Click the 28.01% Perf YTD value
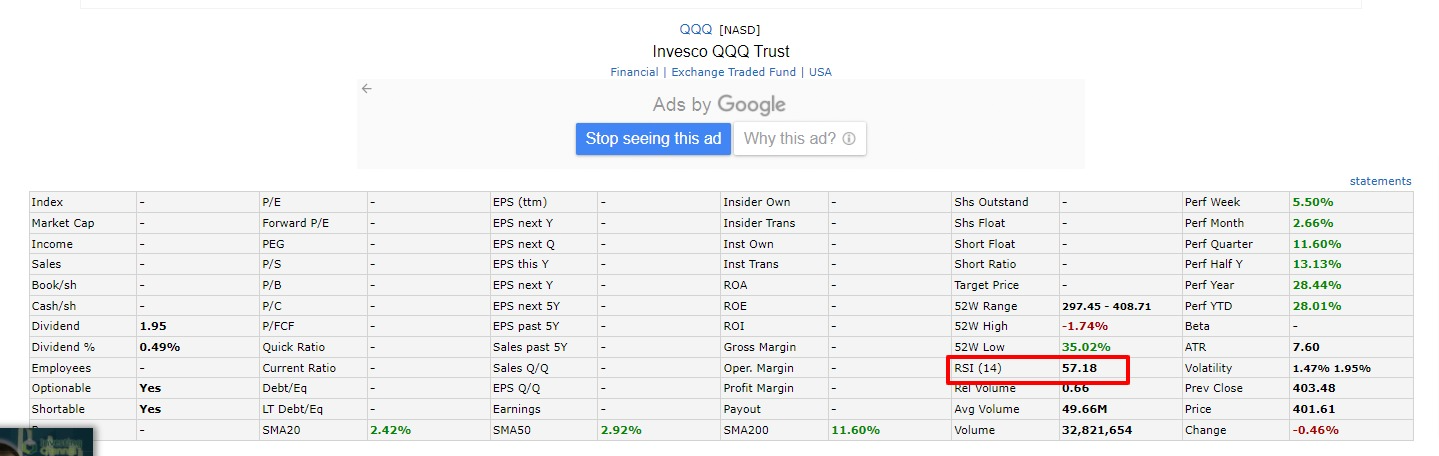 [1317, 306]
